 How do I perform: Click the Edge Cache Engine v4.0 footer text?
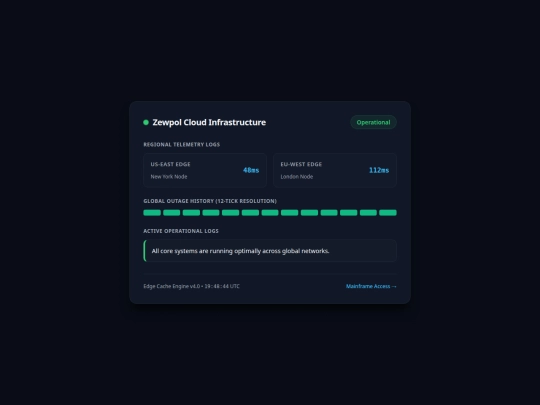172,286
